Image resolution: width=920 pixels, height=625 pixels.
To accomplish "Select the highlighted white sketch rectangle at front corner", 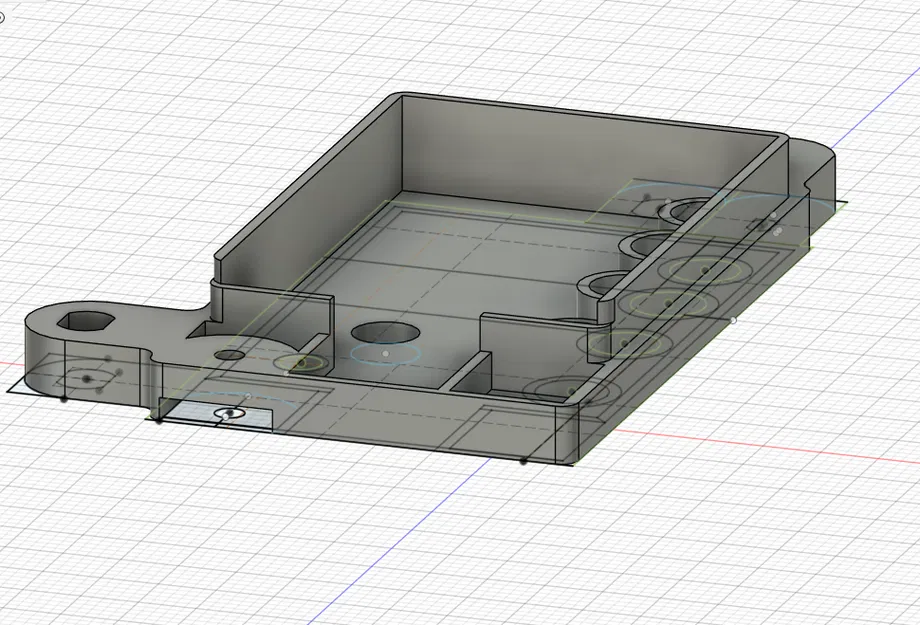I will tap(216, 414).
